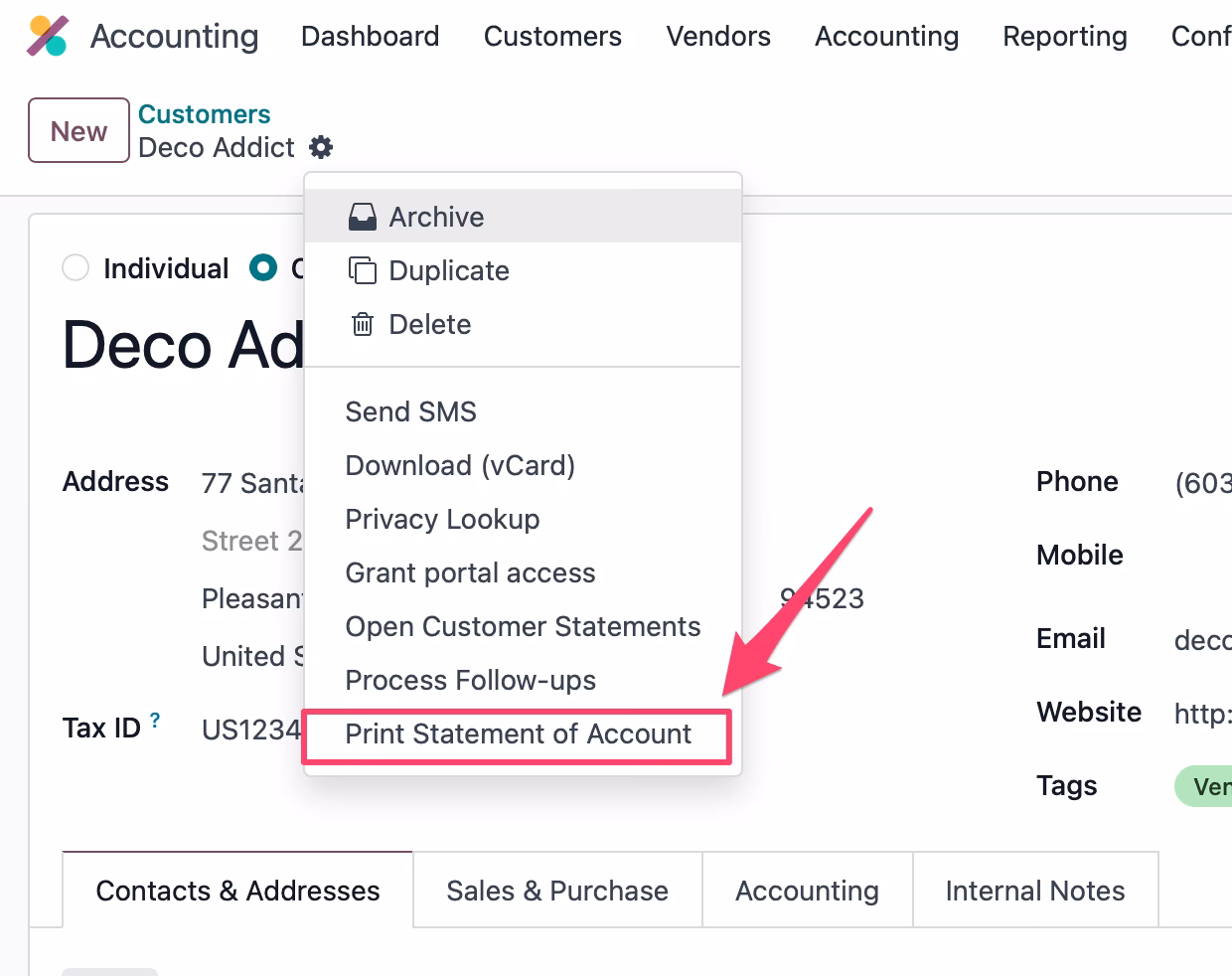Open the gear actions menu icon
Viewport: 1232px width, 976px height.
[321, 148]
